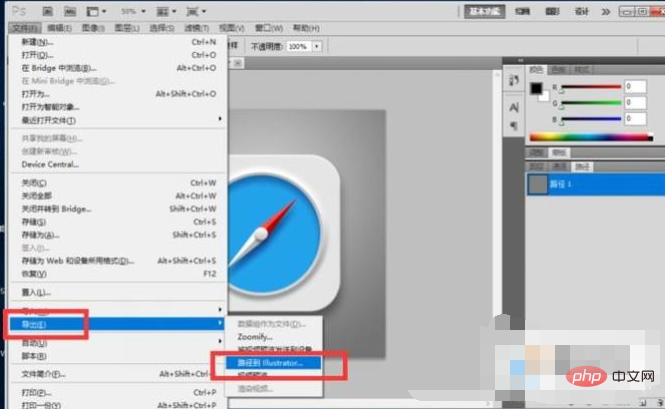665x409 pixels.
Task: Choose Save for Web and Devices item
Action: tap(118, 261)
